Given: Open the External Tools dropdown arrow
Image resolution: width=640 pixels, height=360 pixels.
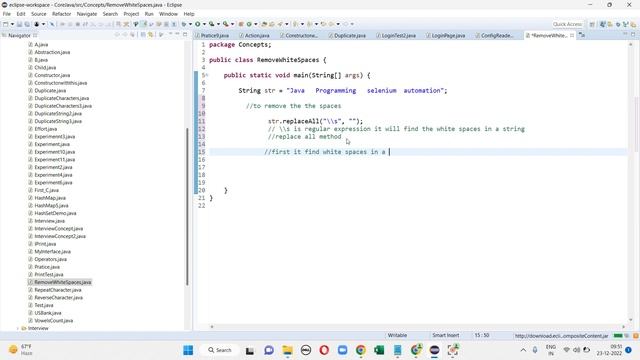Looking at the screenshot, I should [233, 24].
